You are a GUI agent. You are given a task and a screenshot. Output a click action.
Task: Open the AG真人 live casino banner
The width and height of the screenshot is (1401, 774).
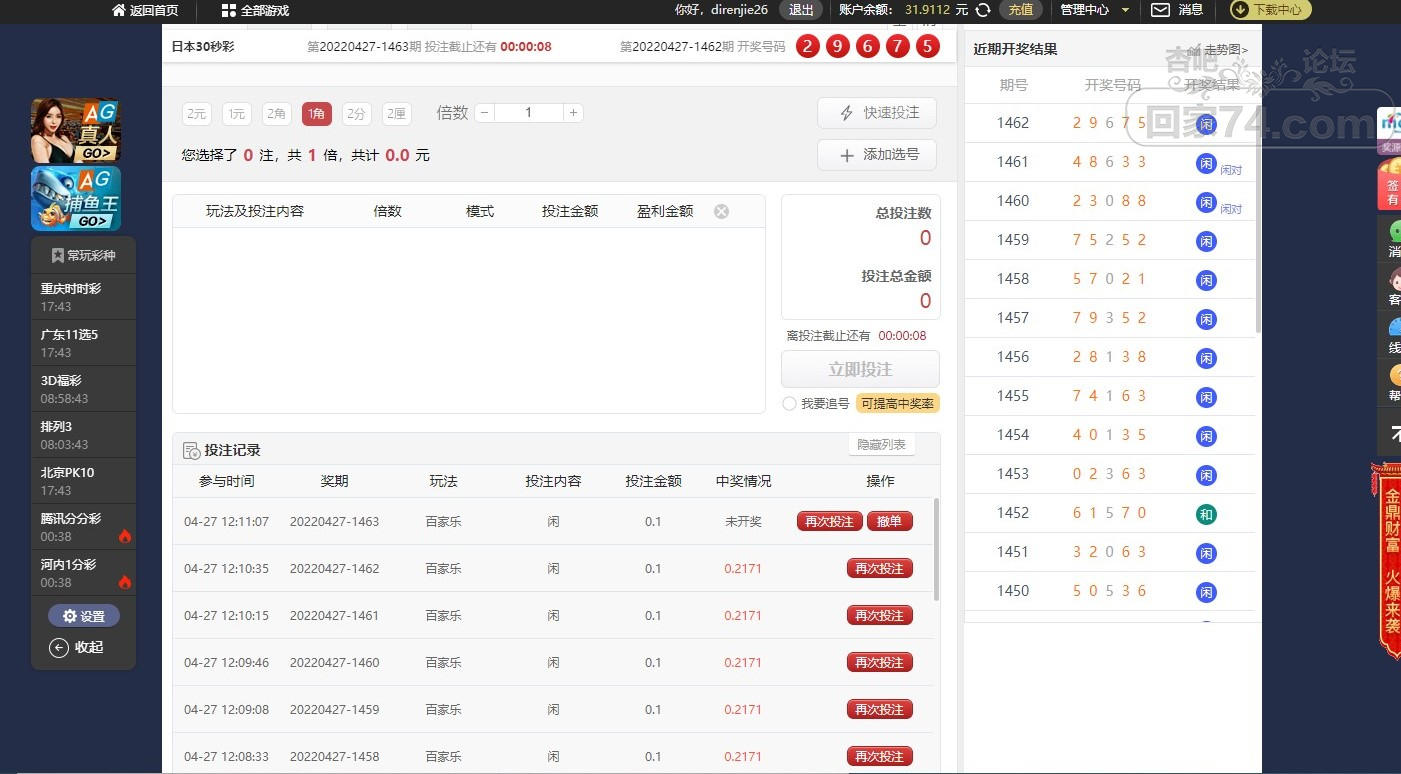(76, 131)
